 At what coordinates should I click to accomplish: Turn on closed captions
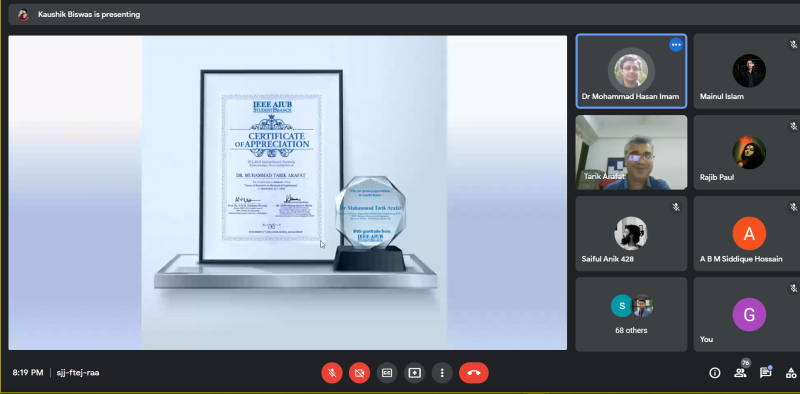387,373
